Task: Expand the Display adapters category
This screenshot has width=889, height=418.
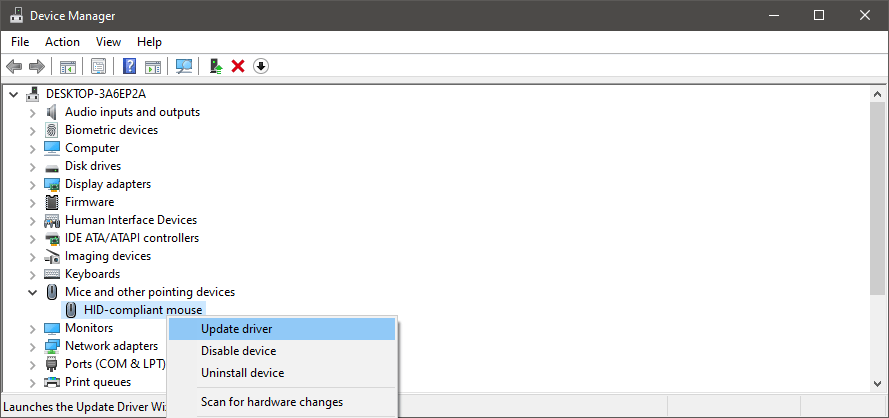Action: pos(32,184)
